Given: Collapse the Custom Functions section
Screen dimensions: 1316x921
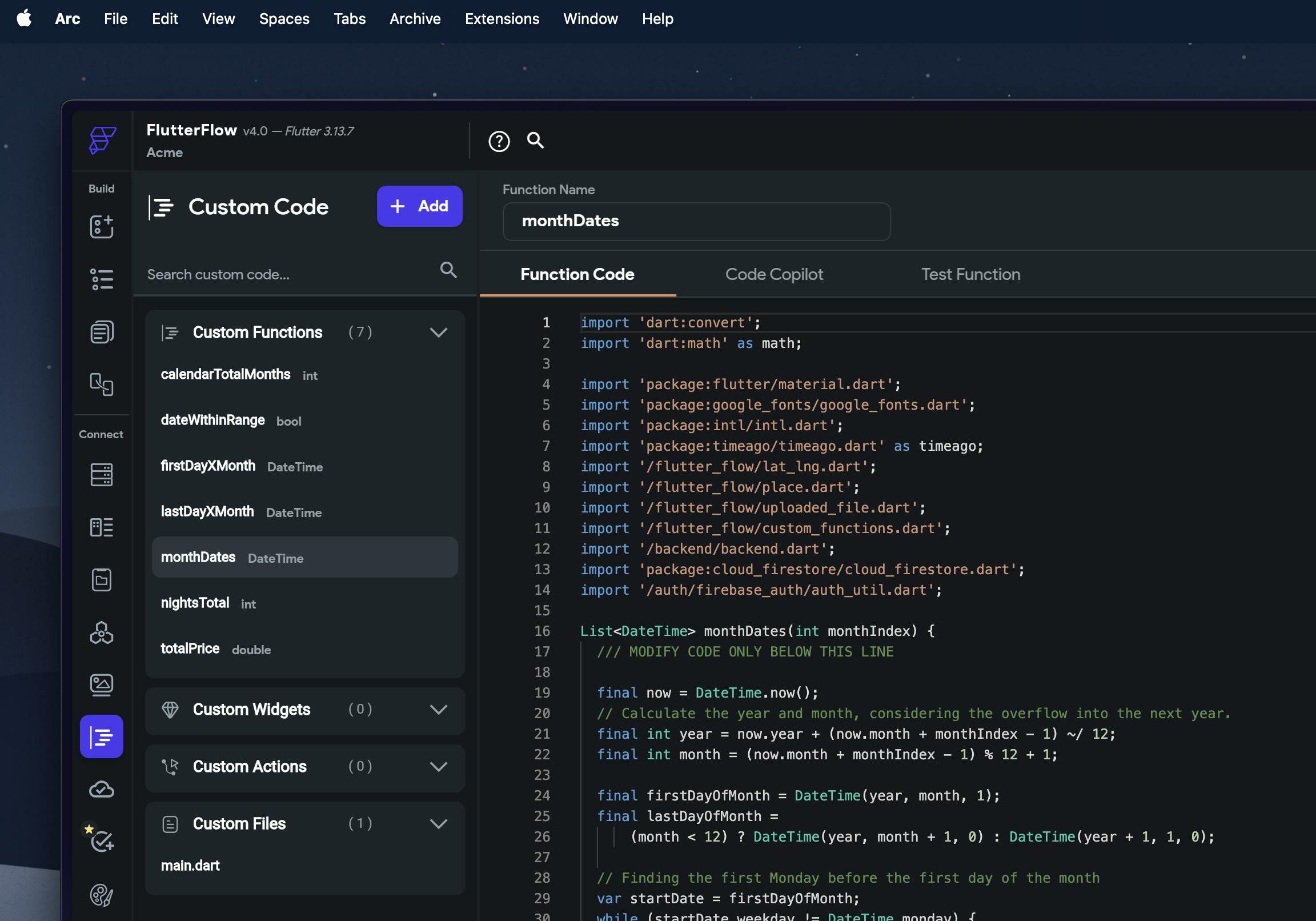Looking at the screenshot, I should click(439, 333).
